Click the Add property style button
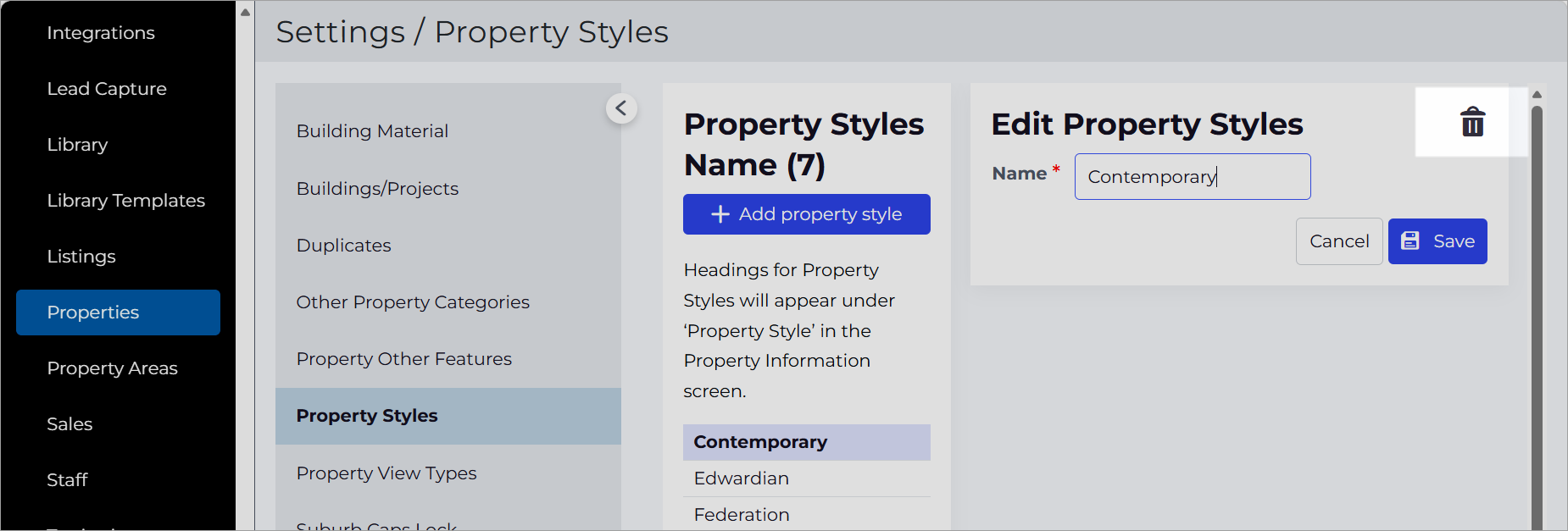The width and height of the screenshot is (1568, 531). click(806, 214)
